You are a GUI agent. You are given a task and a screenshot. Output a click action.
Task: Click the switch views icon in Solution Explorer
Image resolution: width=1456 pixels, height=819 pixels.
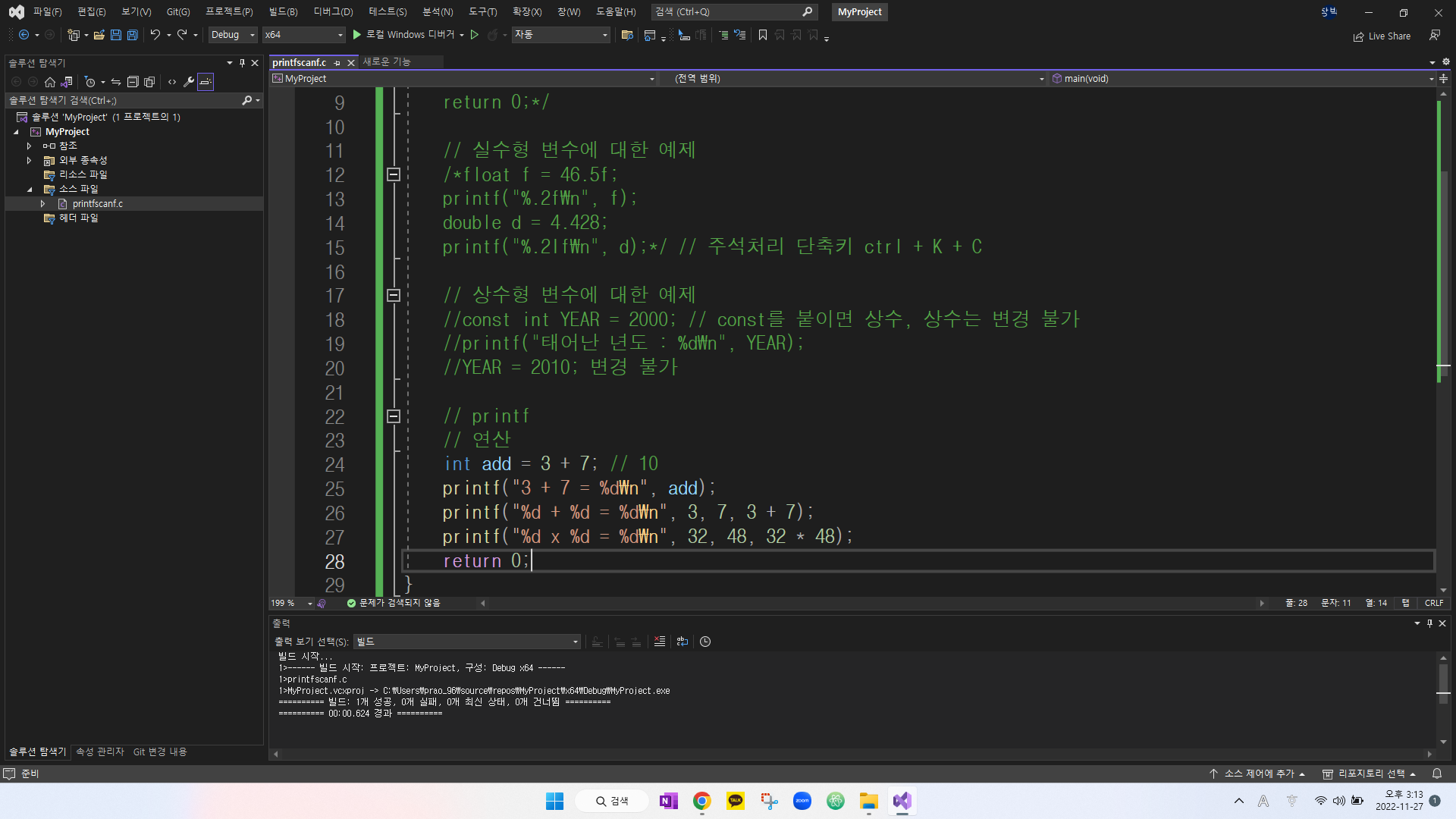[x=67, y=82]
